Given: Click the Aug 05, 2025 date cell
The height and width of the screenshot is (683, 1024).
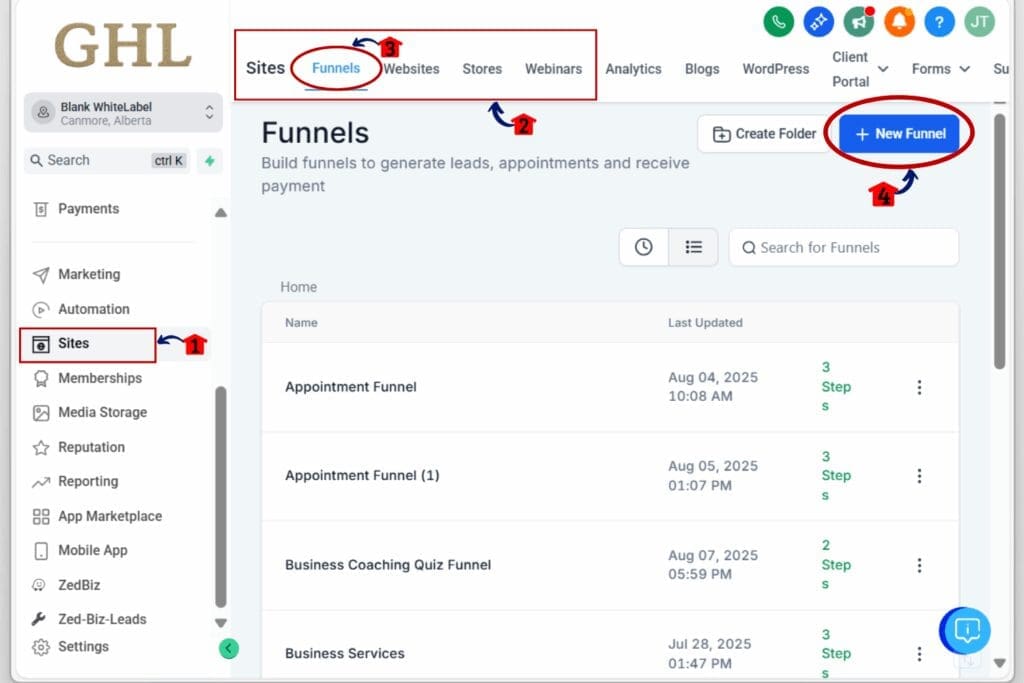Looking at the screenshot, I should pos(712,475).
